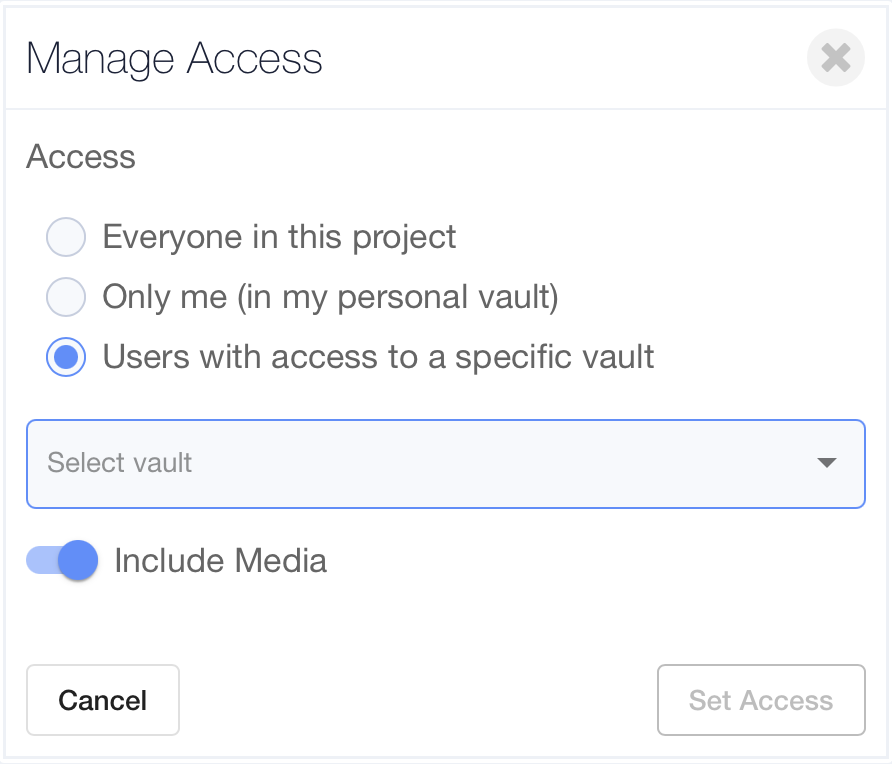Click the Everyone in this project label
The width and height of the screenshot is (892, 764).
click(x=279, y=237)
